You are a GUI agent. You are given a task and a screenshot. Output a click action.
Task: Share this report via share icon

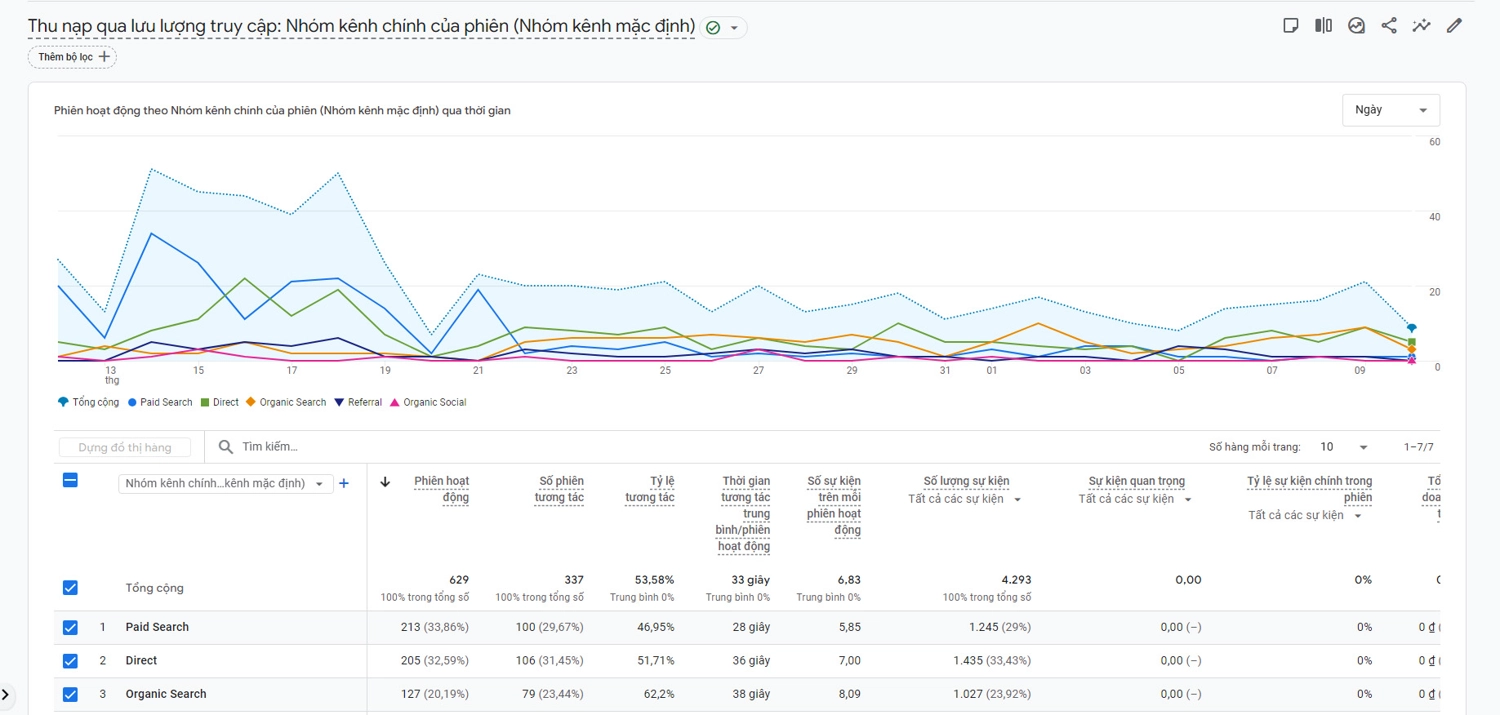pos(1389,26)
